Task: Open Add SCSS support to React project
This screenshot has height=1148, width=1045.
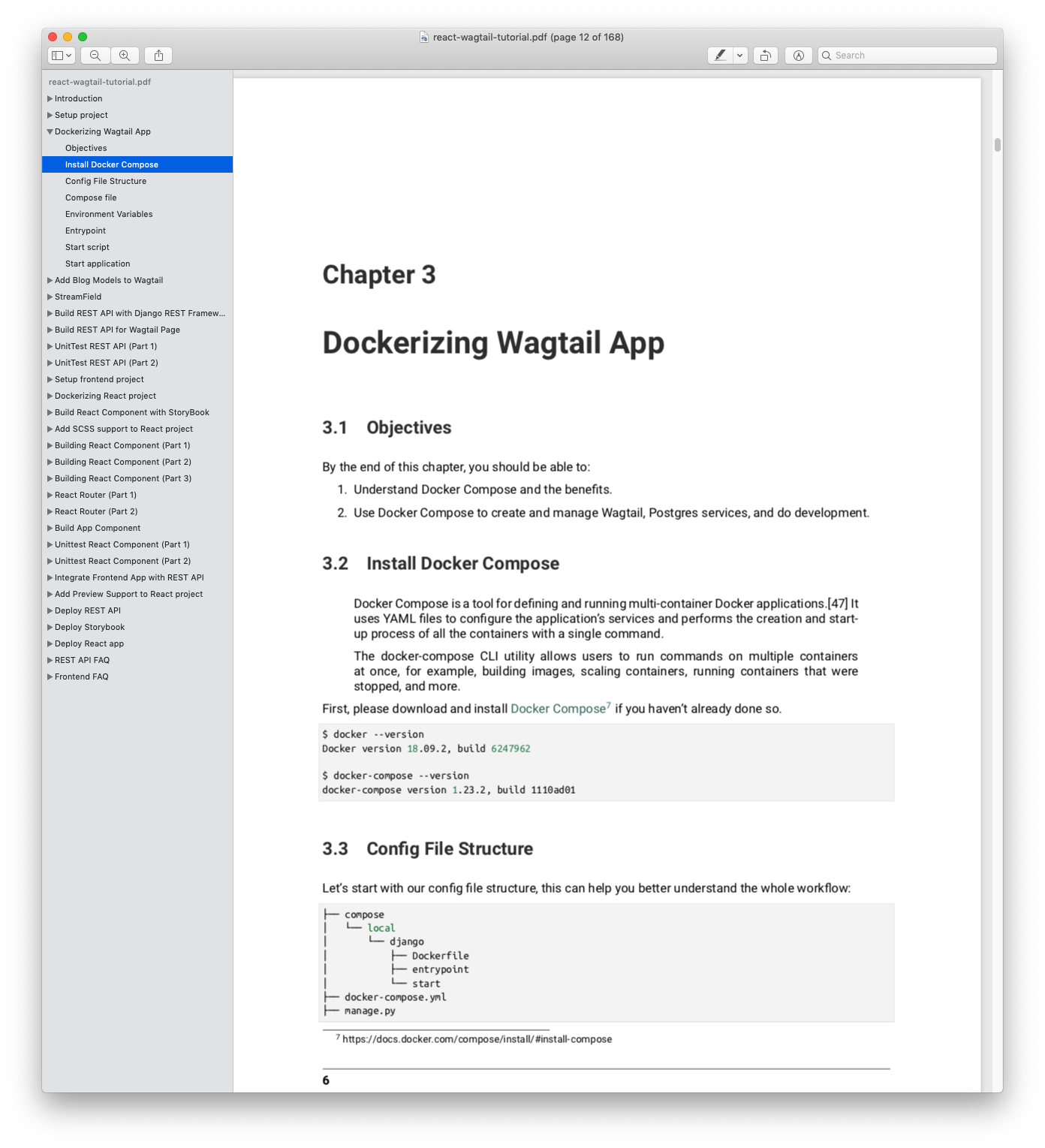Action: 137,429
